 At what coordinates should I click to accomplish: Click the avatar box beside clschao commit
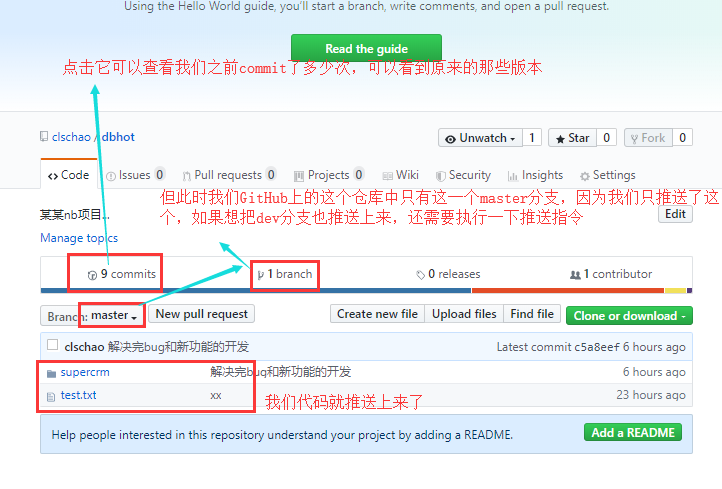click(x=52, y=345)
